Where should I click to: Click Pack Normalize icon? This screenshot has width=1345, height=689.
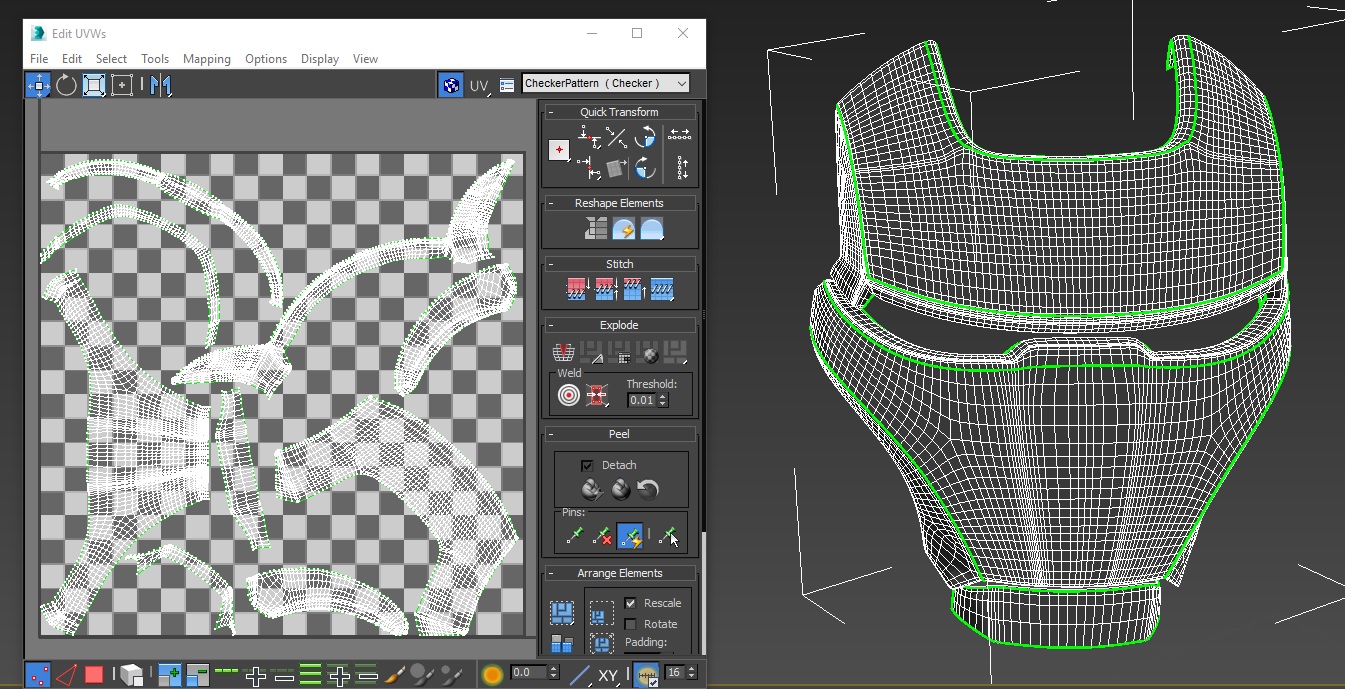pyautogui.click(x=601, y=643)
